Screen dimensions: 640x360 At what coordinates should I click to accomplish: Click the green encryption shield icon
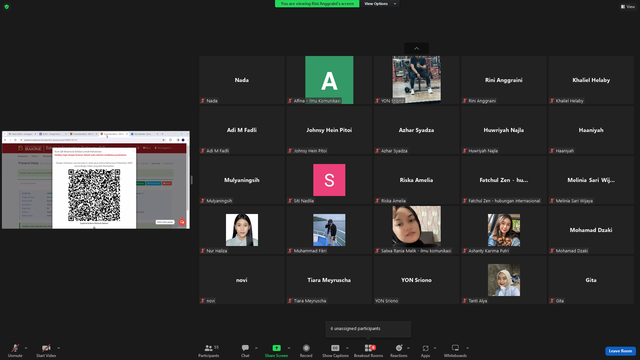tap(7, 7)
